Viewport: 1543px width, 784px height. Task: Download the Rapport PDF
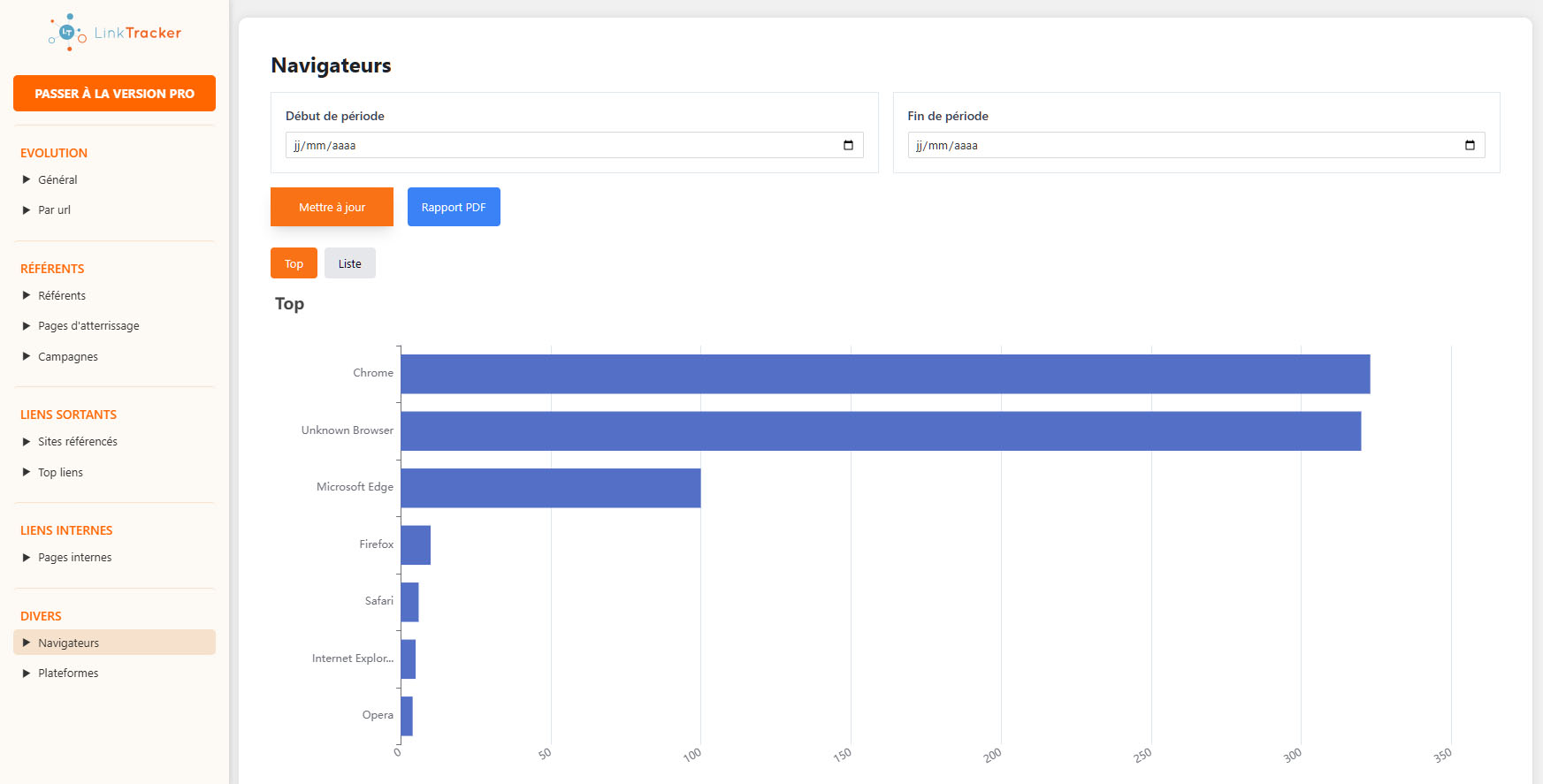click(x=454, y=207)
